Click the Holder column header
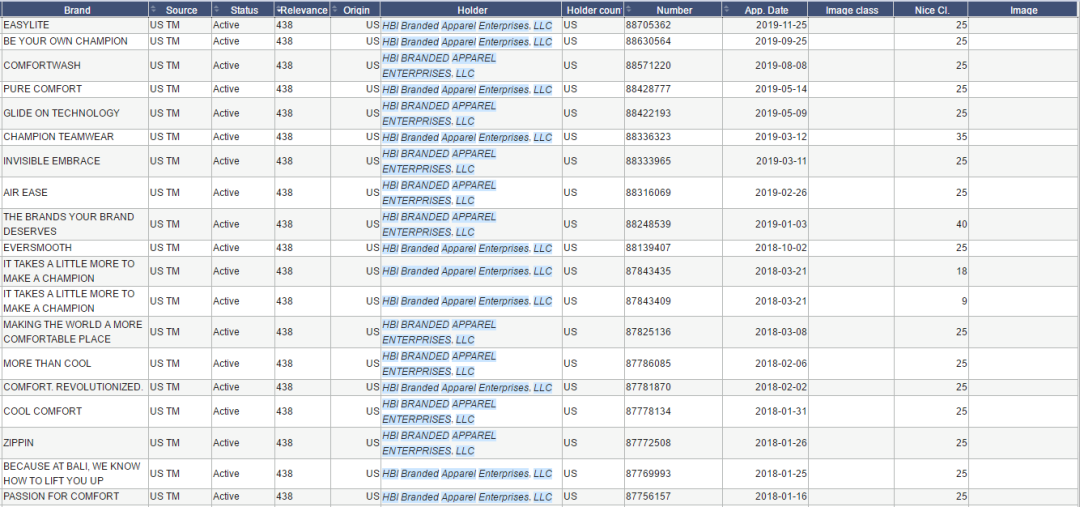The width and height of the screenshot is (1080, 507). click(472, 10)
